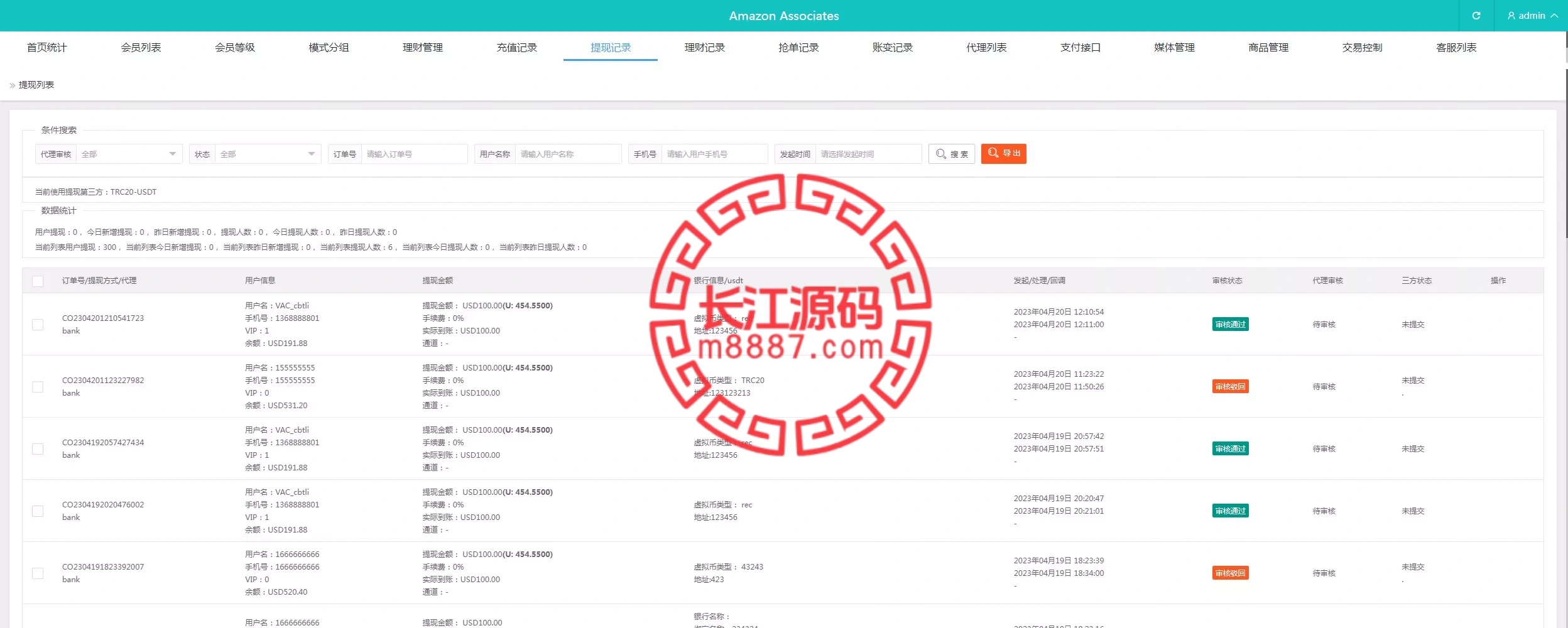The image size is (1568, 628).
Task: Check the row CO2304201123227982
Action: click(x=38, y=387)
